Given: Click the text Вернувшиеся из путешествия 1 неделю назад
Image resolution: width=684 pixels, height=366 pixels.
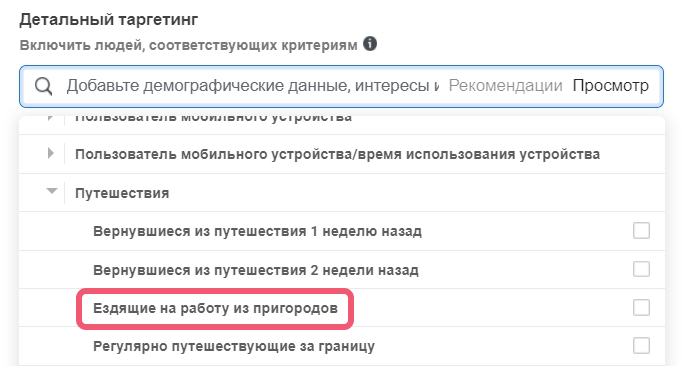Looking at the screenshot, I should tap(257, 231).
